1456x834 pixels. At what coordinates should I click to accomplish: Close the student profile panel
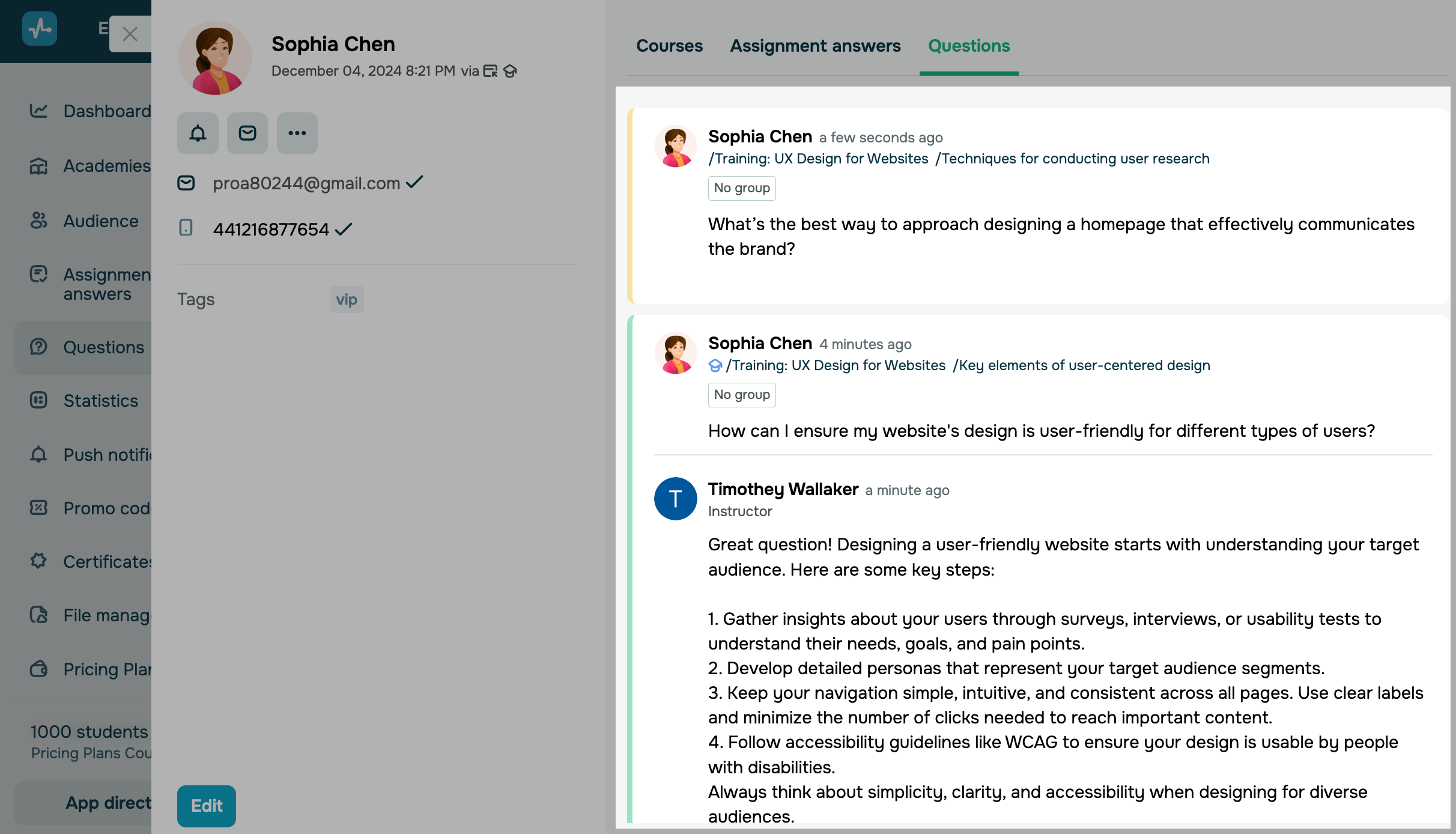coord(130,34)
